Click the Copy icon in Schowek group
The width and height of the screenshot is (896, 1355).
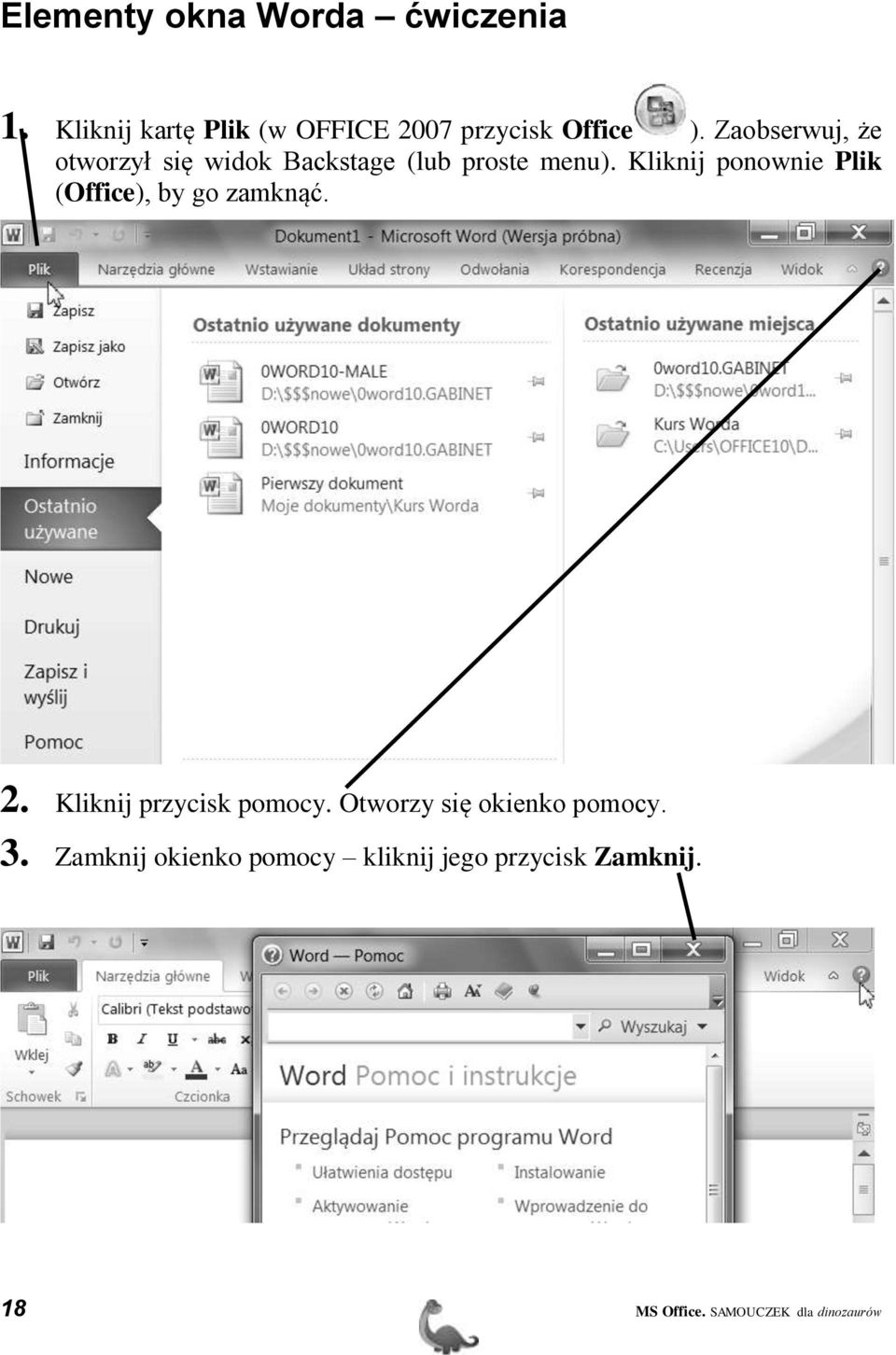point(73,1039)
